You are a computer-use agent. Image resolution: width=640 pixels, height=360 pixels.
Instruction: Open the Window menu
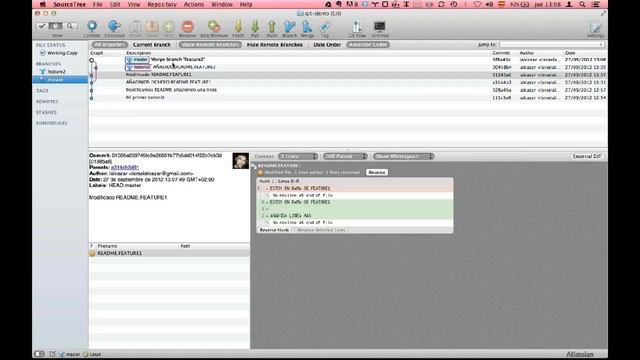(x=222, y=4)
